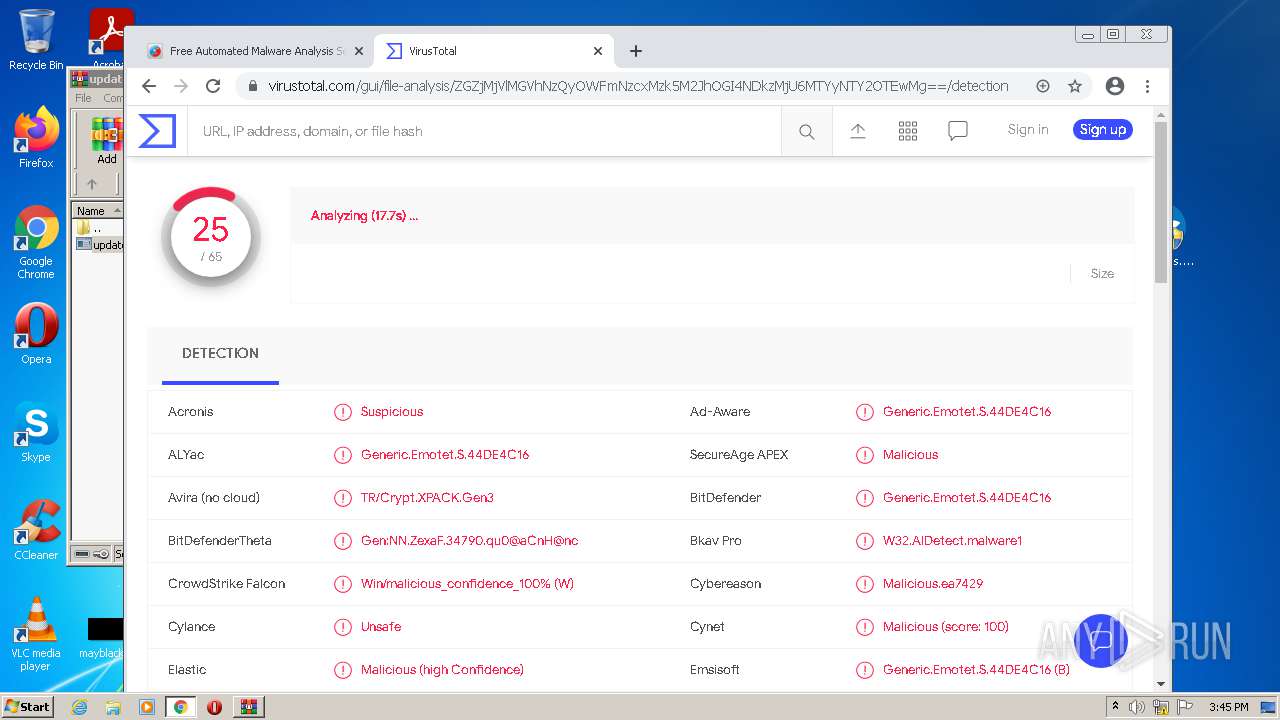1280x720 pixels.
Task: Bookmark this page with star icon
Action: (x=1075, y=86)
